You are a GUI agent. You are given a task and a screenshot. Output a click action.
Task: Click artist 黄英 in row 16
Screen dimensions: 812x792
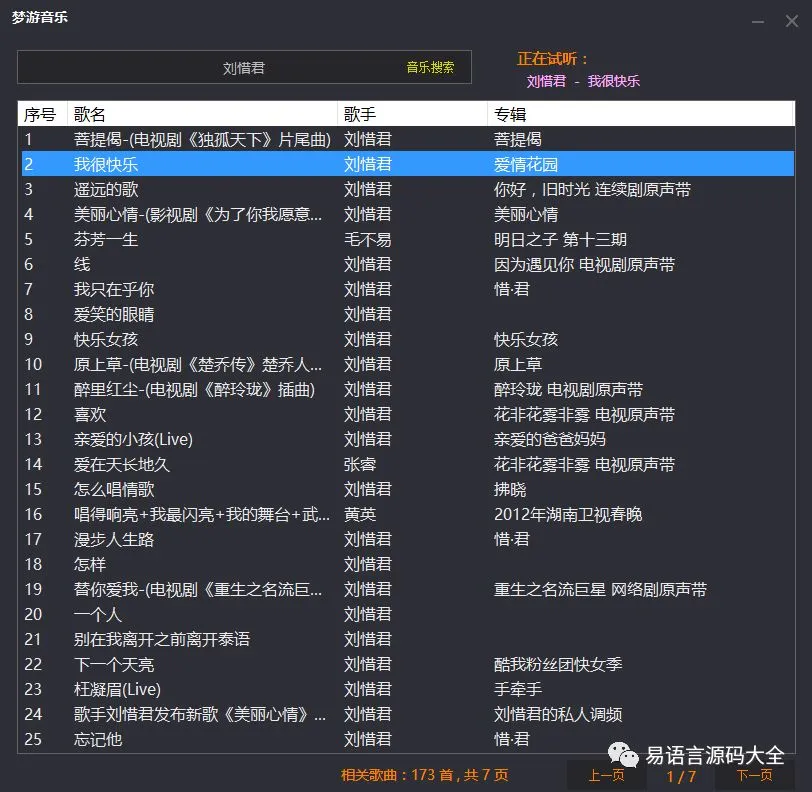click(x=360, y=514)
